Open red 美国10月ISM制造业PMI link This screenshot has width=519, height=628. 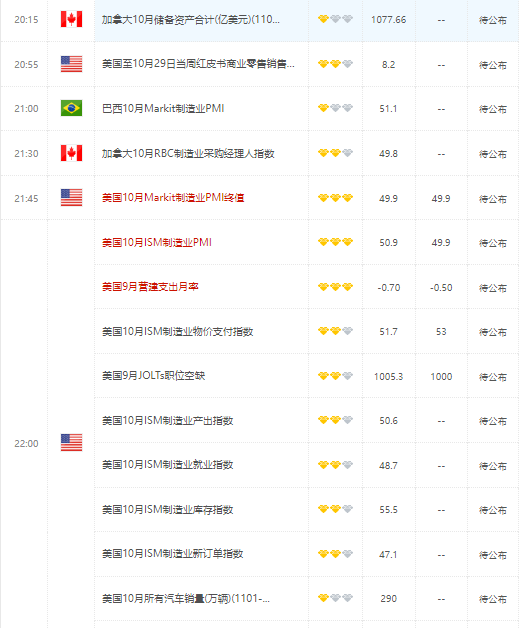(x=157, y=242)
